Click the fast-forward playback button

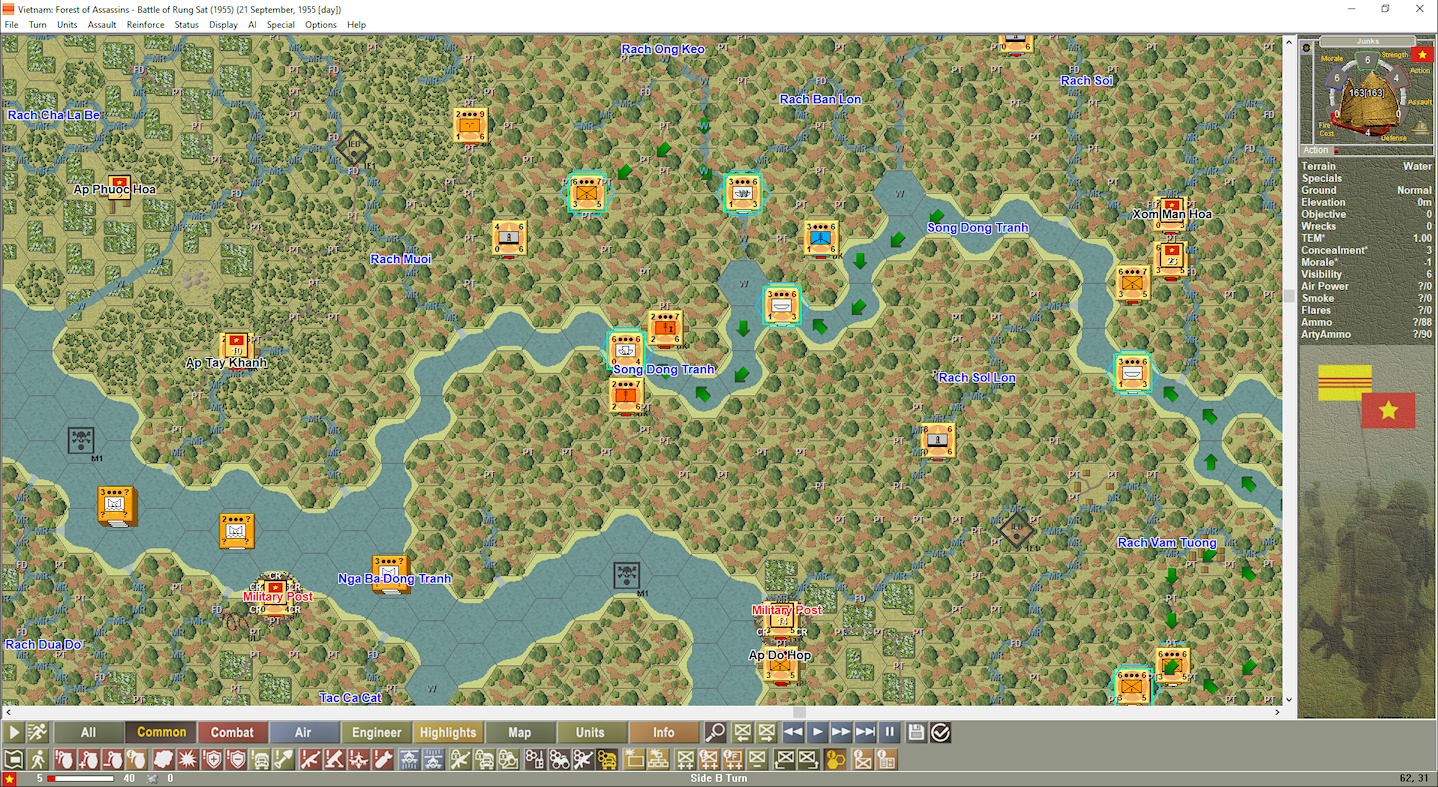pos(841,732)
